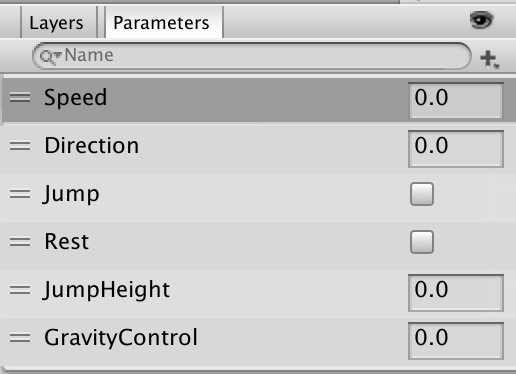Toggle the eye visibility icon

click(x=481, y=20)
